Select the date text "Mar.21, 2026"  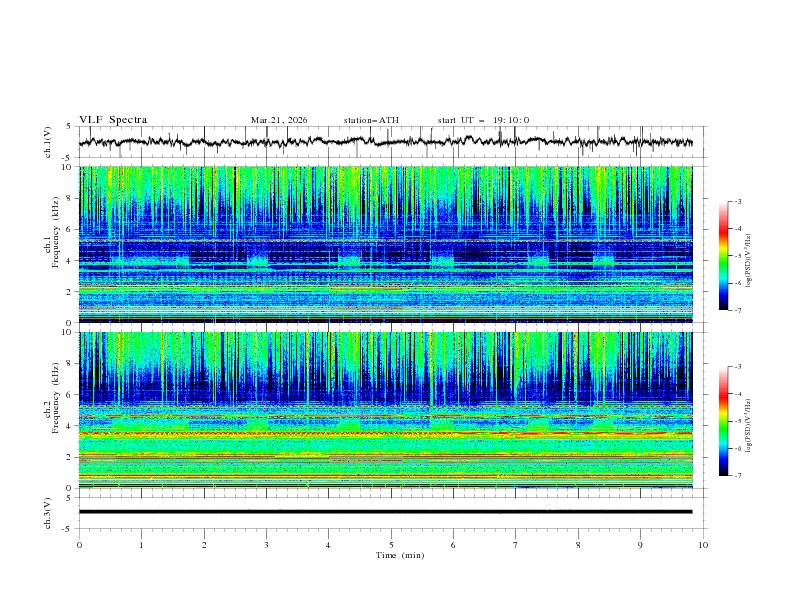[279, 120]
